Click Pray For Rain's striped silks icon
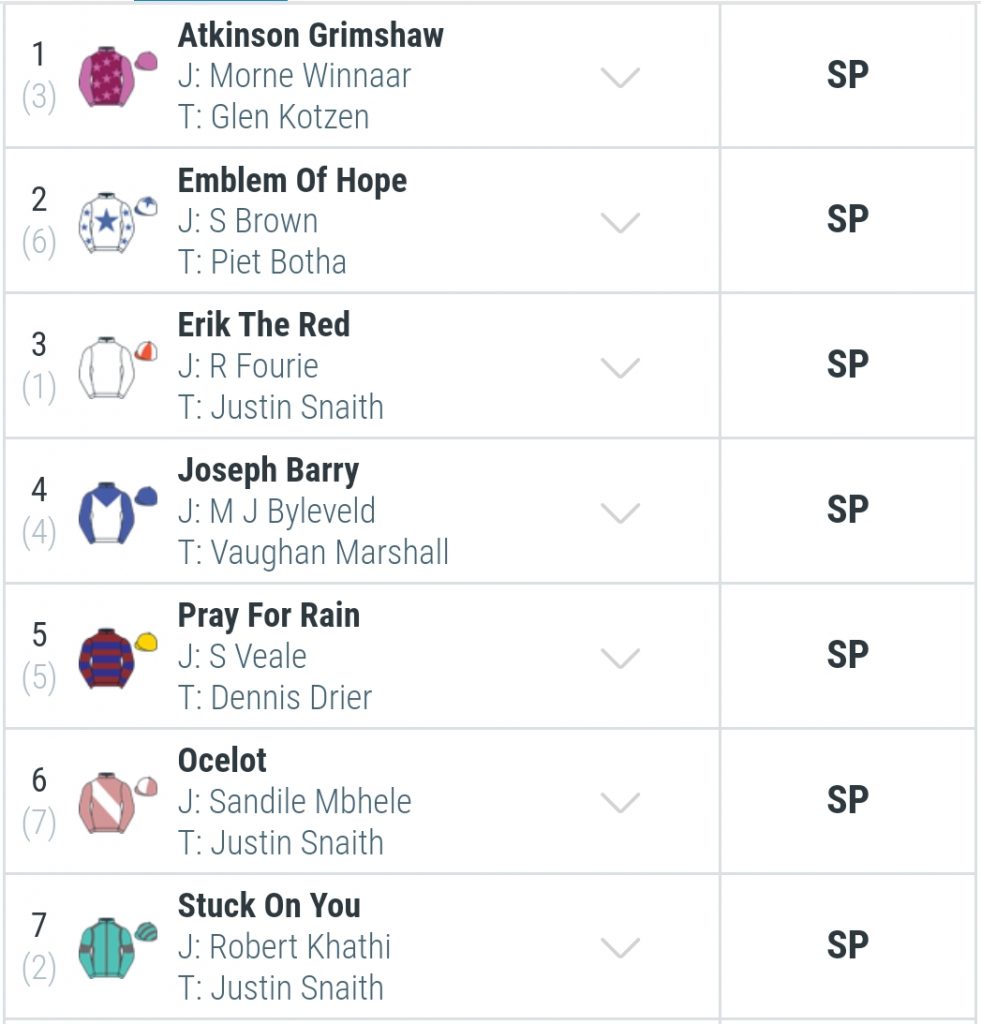This screenshot has width=981, height=1024. point(118,658)
